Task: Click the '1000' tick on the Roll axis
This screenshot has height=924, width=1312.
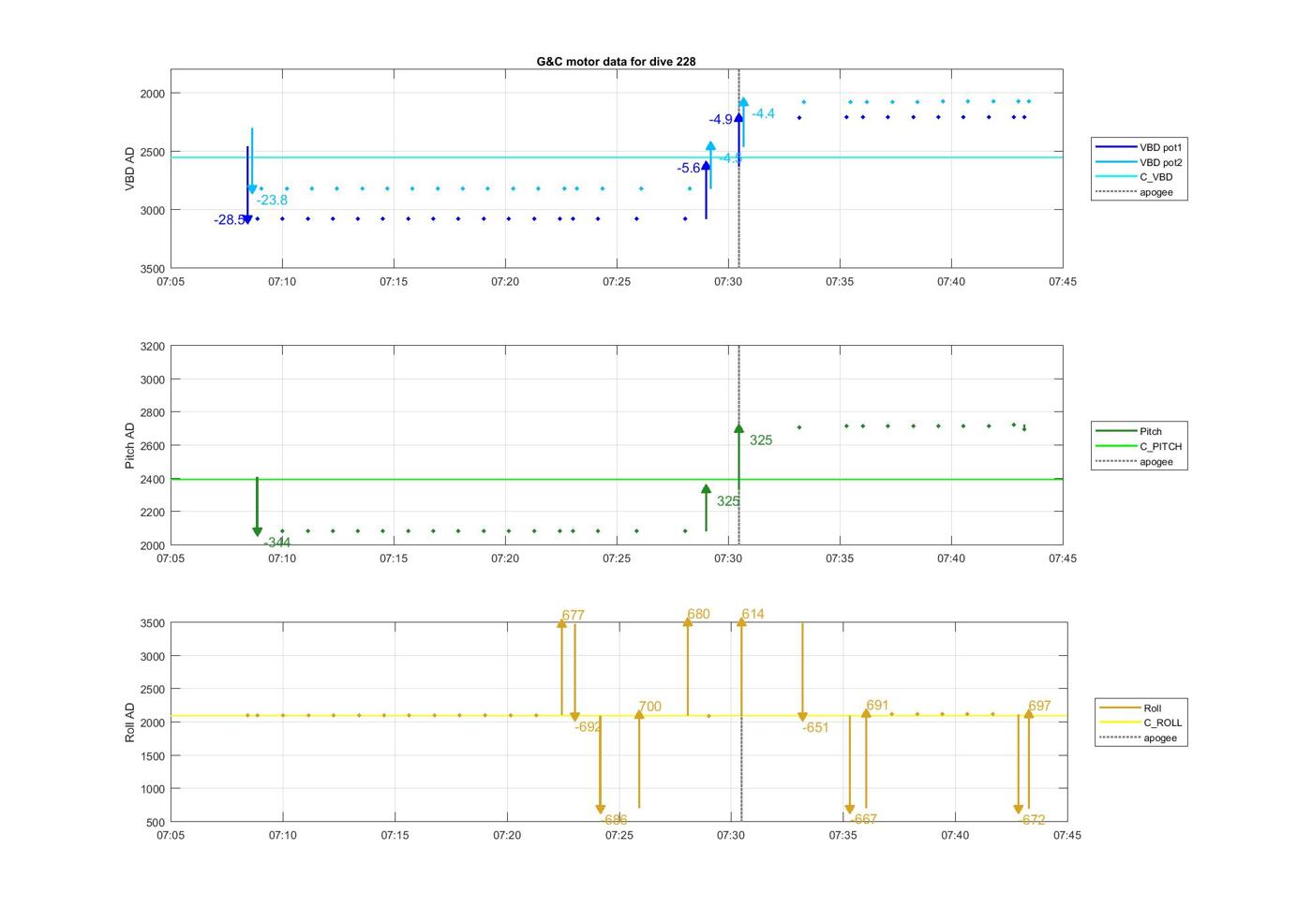Action: pyautogui.click(x=152, y=789)
